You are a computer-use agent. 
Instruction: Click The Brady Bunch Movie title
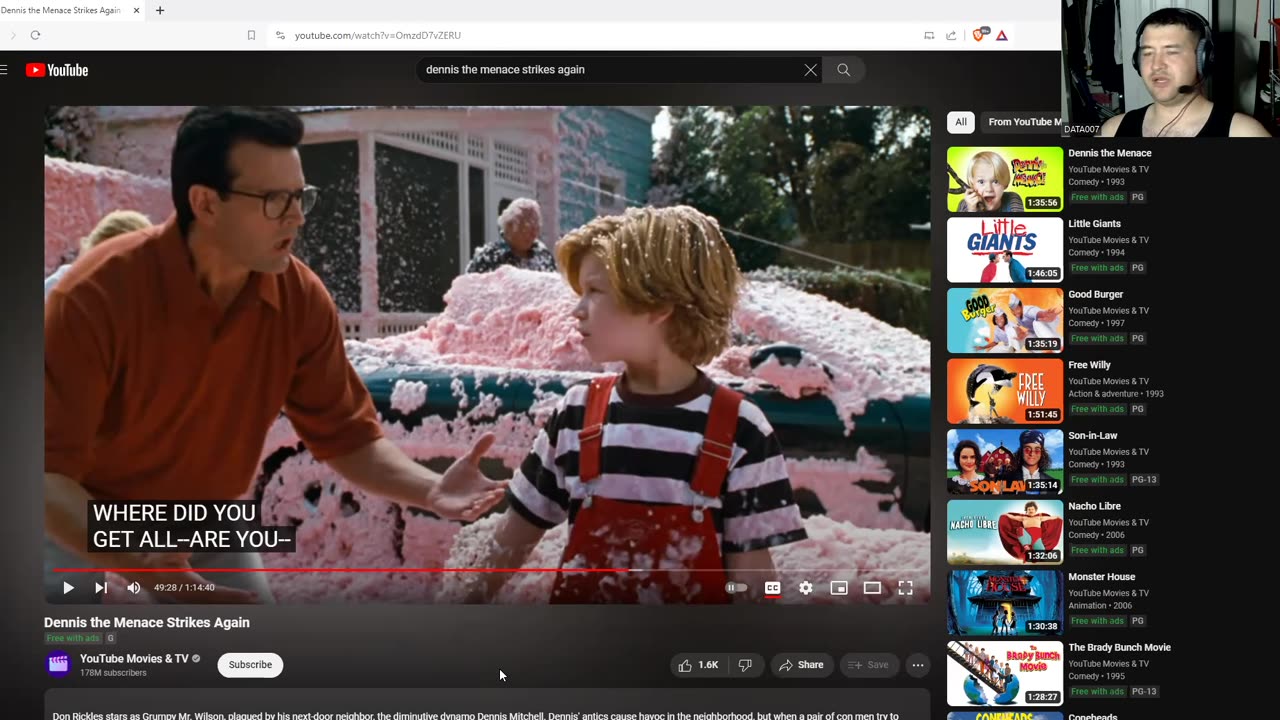coord(1119,648)
